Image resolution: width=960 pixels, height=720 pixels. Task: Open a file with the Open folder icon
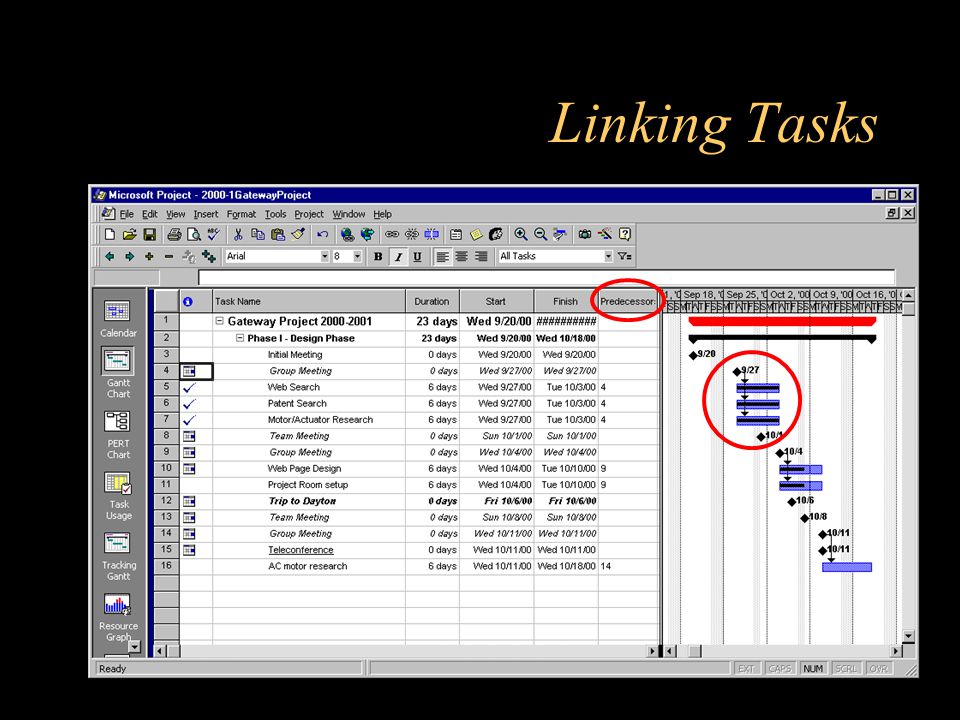129,234
